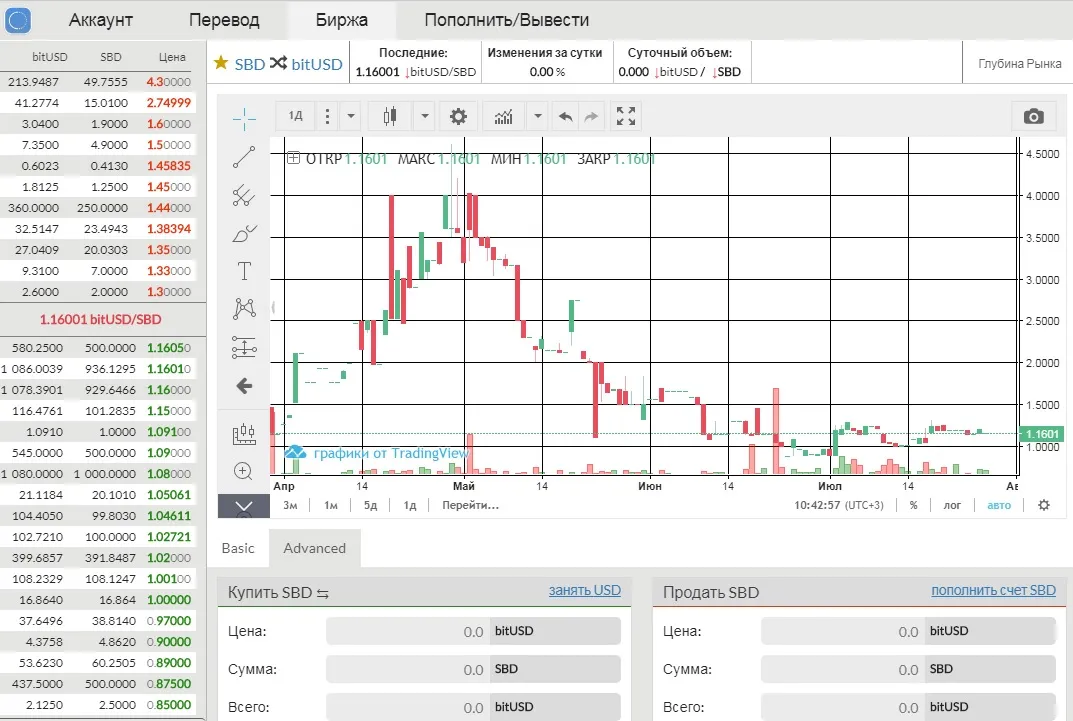
Task: Switch to the Advanced tab
Action: [x=315, y=548]
